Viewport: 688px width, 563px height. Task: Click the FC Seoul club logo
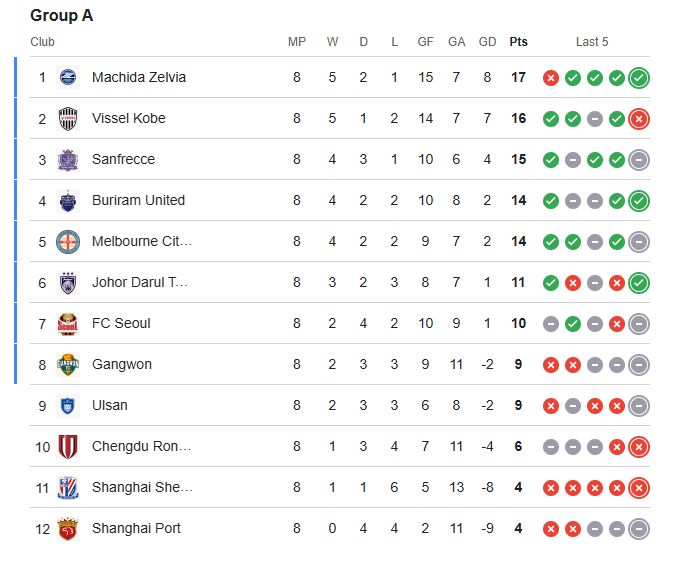coord(68,323)
